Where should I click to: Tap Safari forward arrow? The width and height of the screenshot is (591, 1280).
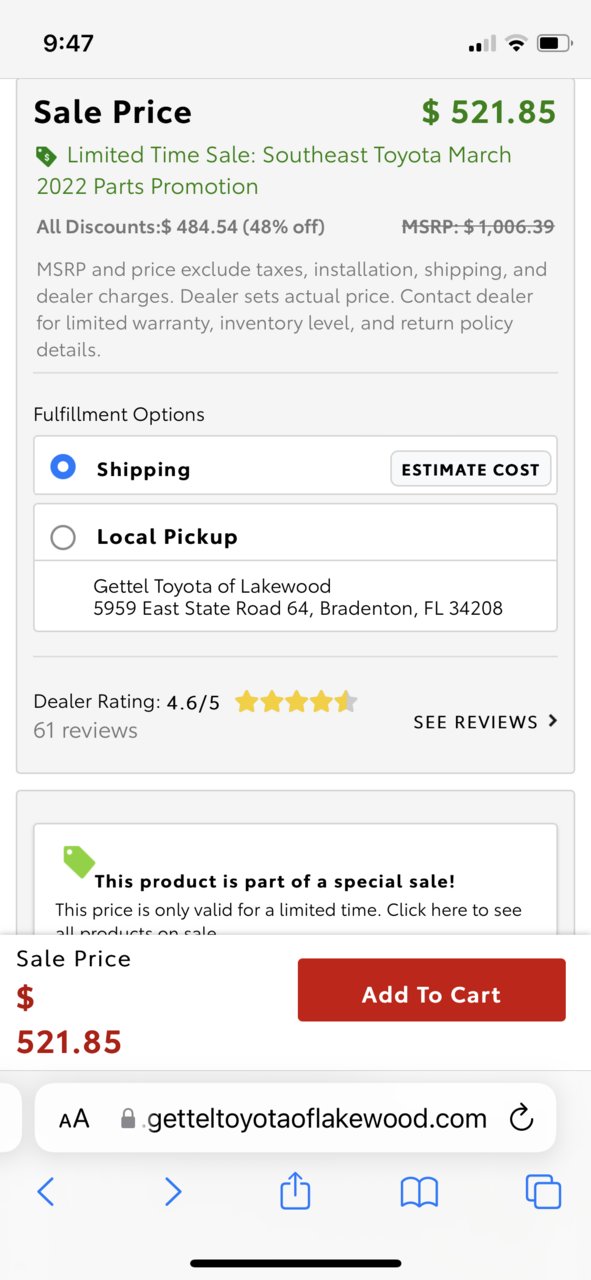[x=173, y=1191]
